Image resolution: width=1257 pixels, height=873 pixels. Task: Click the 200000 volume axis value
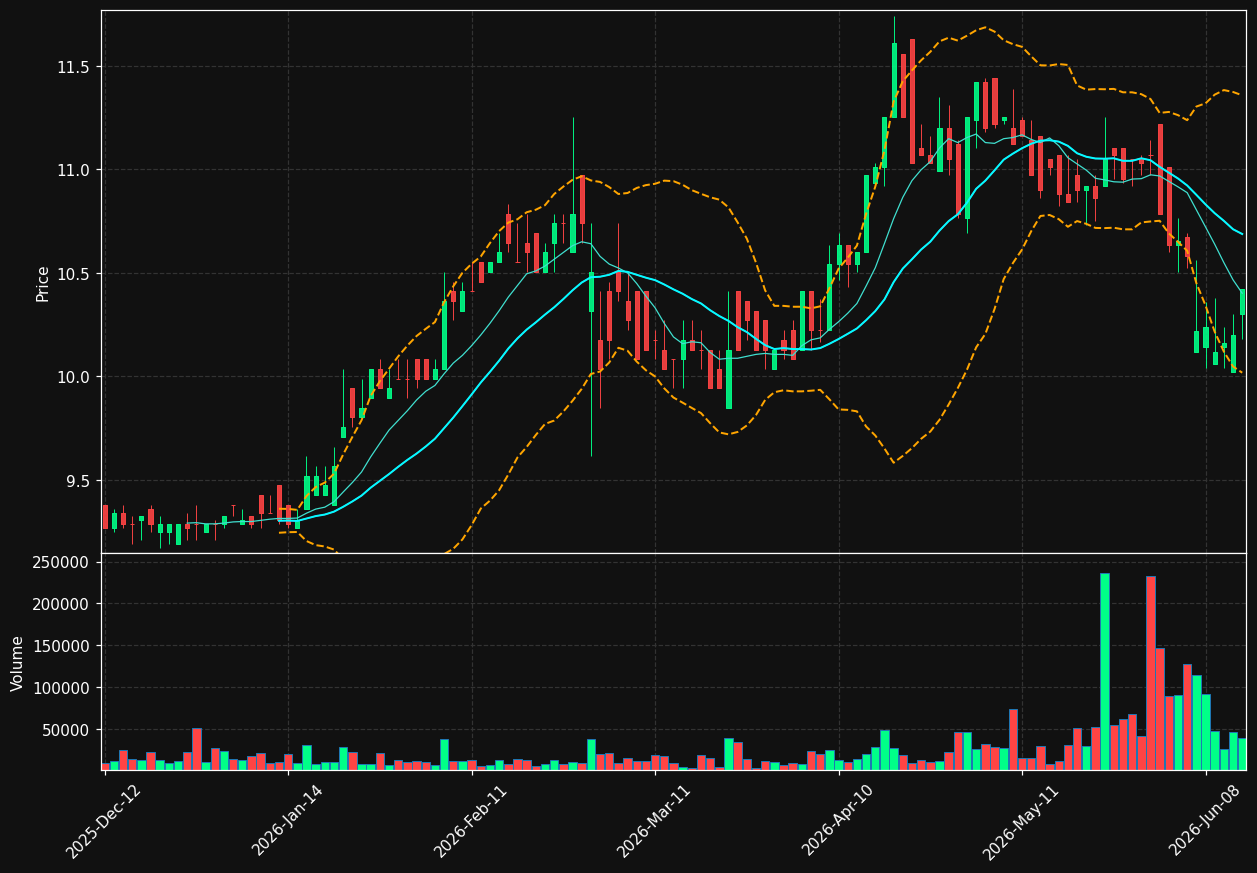click(x=61, y=604)
